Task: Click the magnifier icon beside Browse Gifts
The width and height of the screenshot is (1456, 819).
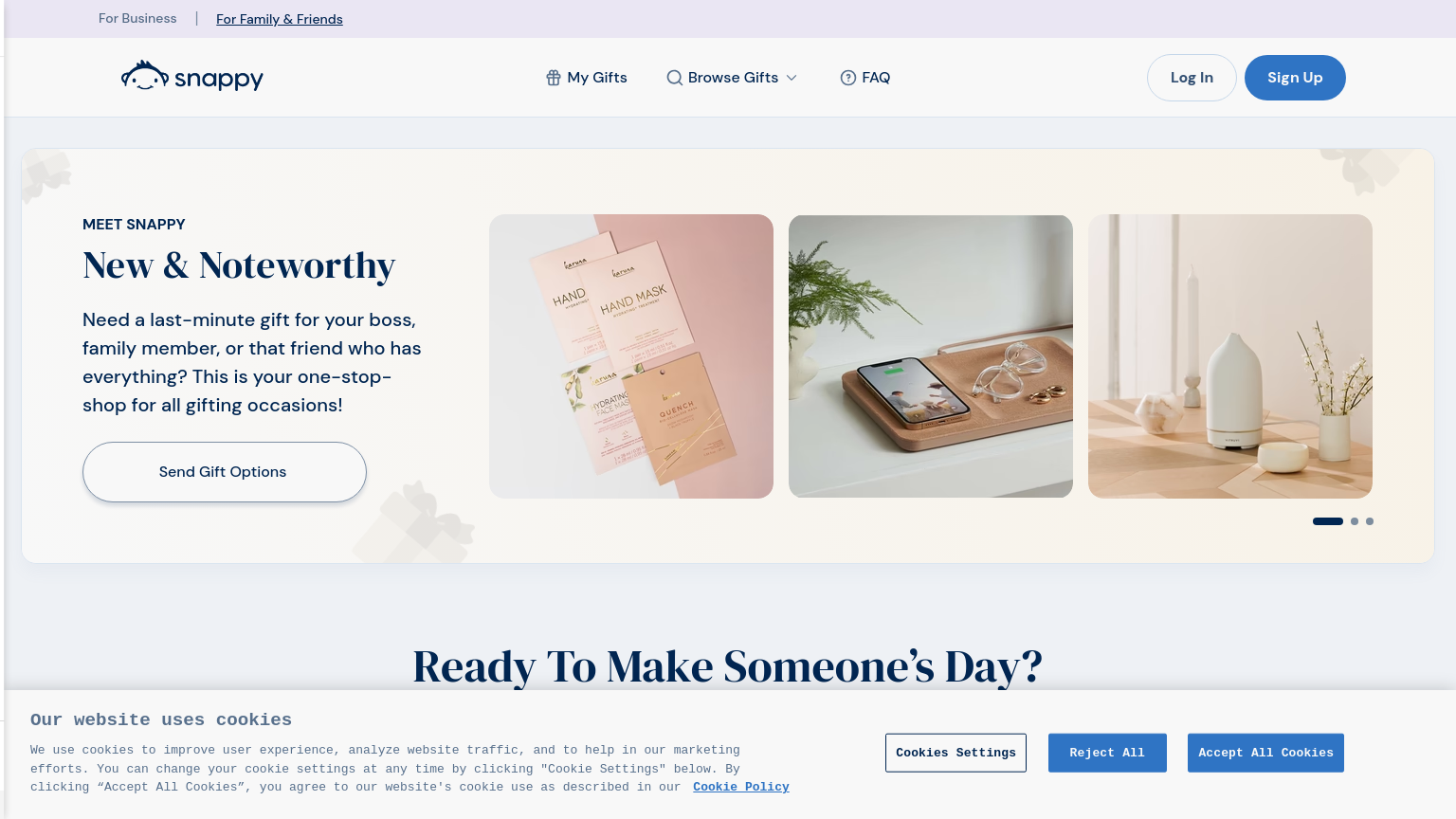Action: [674, 78]
